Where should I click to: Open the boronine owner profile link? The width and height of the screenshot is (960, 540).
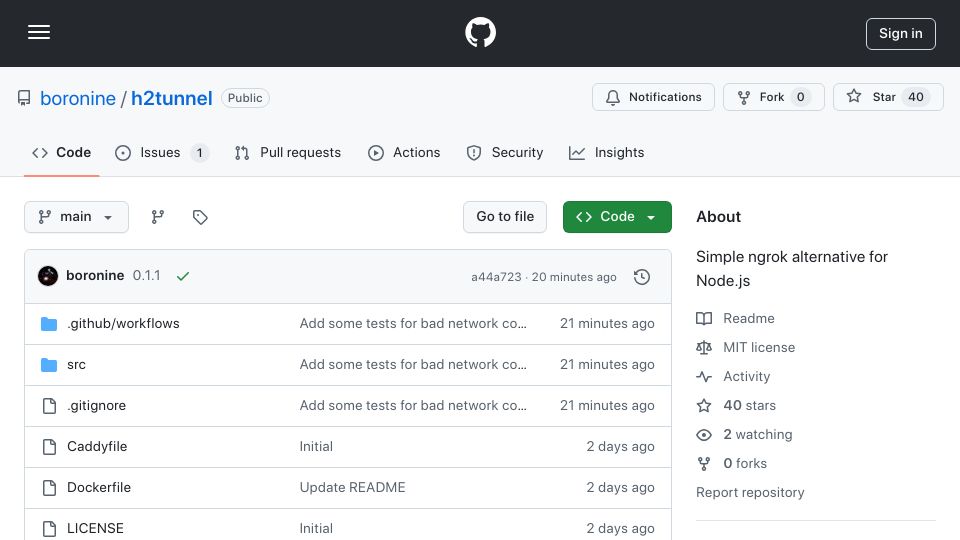pyautogui.click(x=78, y=98)
